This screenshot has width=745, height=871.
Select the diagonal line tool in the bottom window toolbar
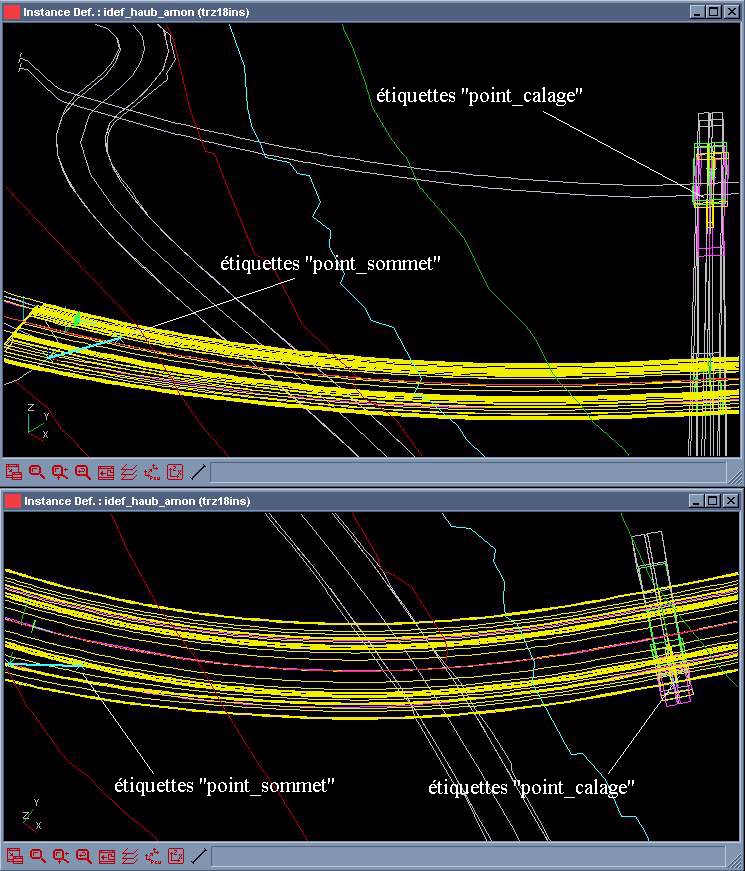(x=198, y=856)
